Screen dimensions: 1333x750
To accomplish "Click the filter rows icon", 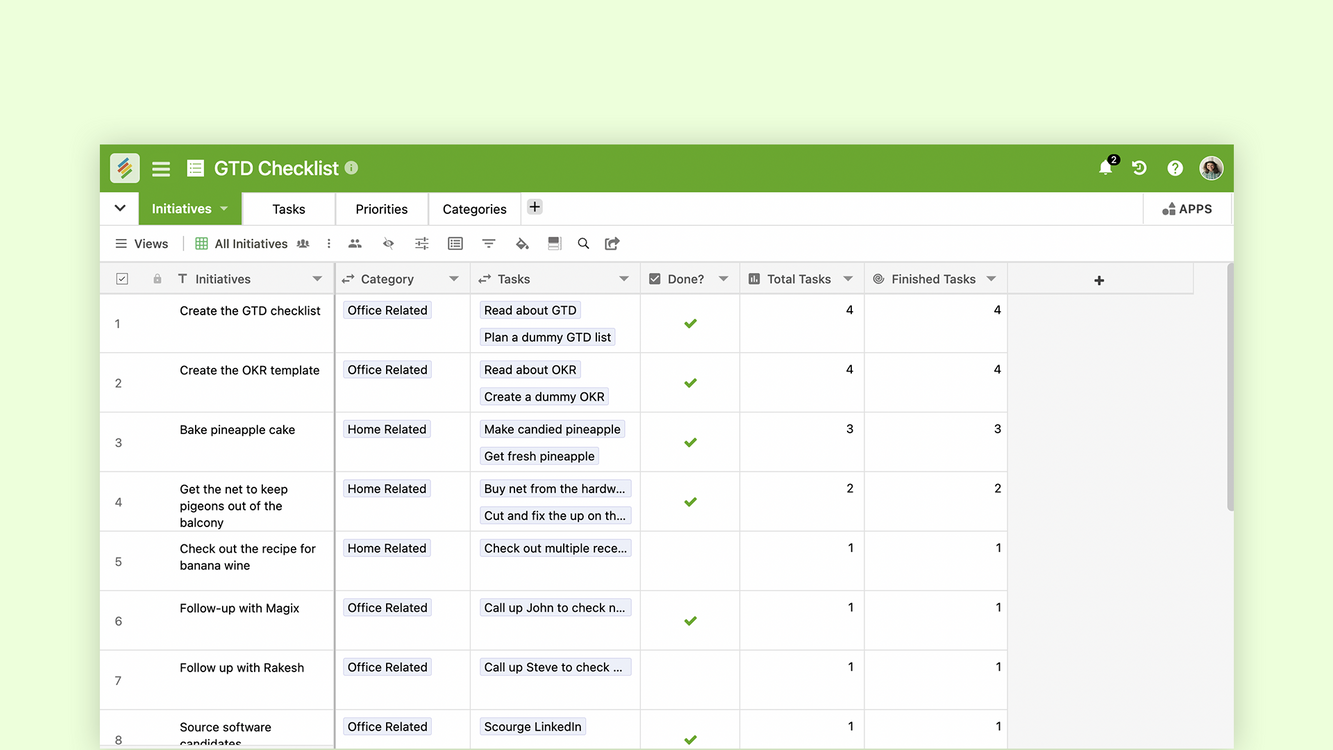I will tap(489, 243).
